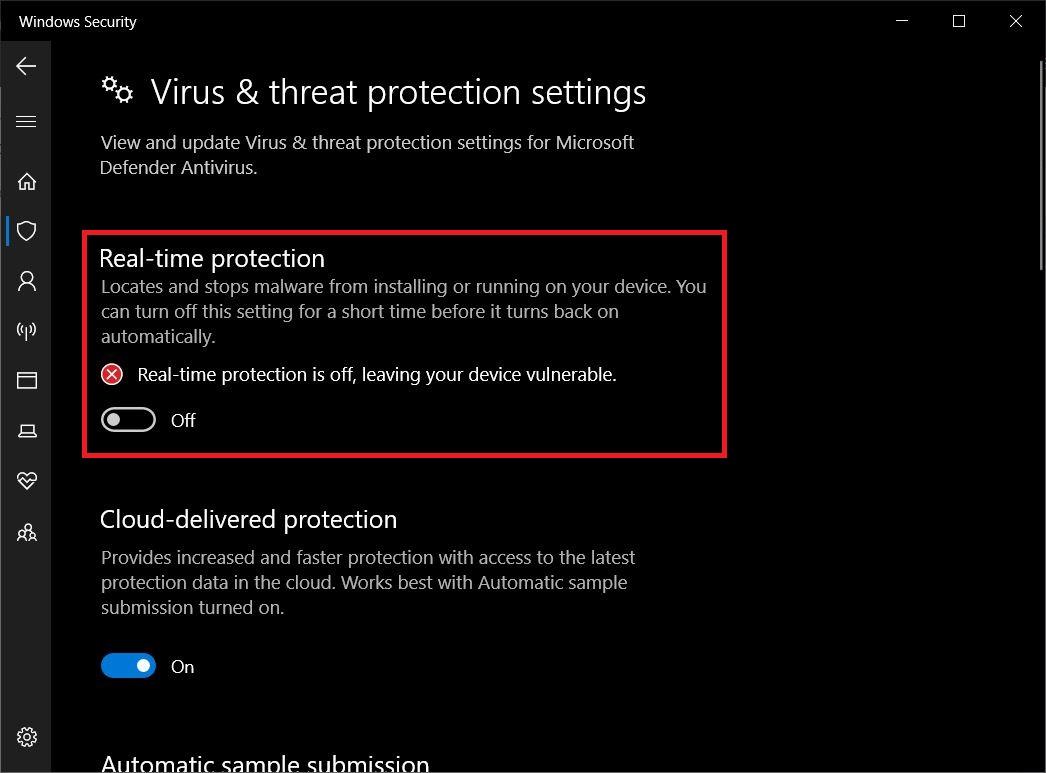Open Firewall & network protection icon

click(x=27, y=330)
